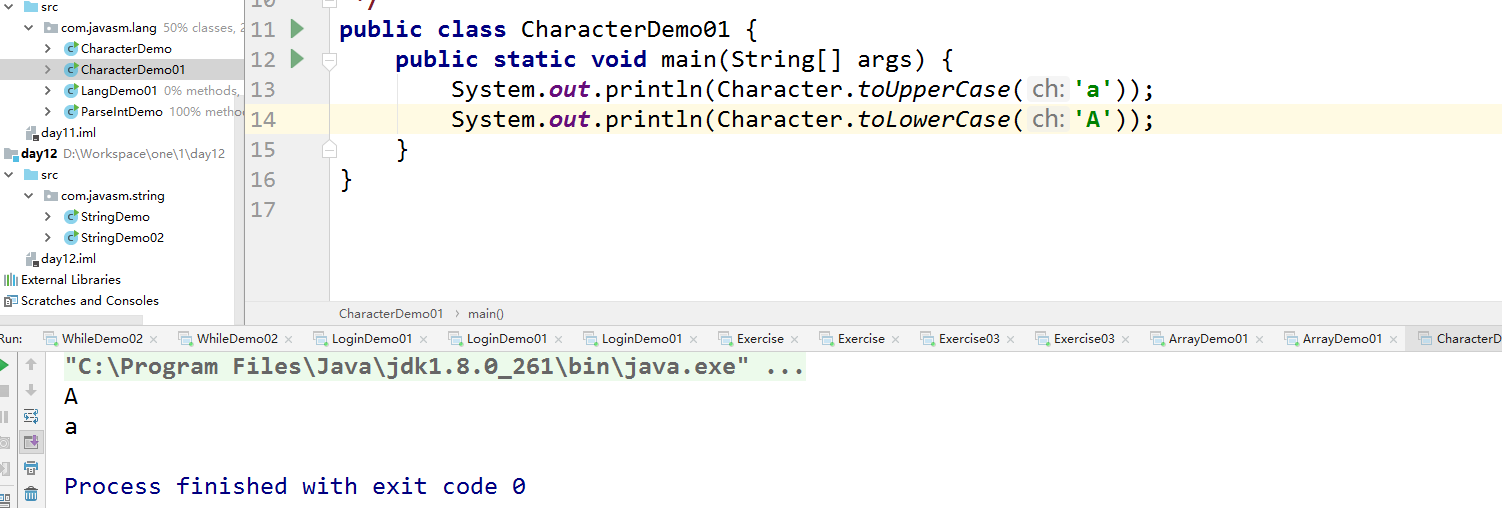Image resolution: width=1502 pixels, height=508 pixels.
Task: Click D:\Workspace\one\1\day12 path text
Action: (x=144, y=154)
